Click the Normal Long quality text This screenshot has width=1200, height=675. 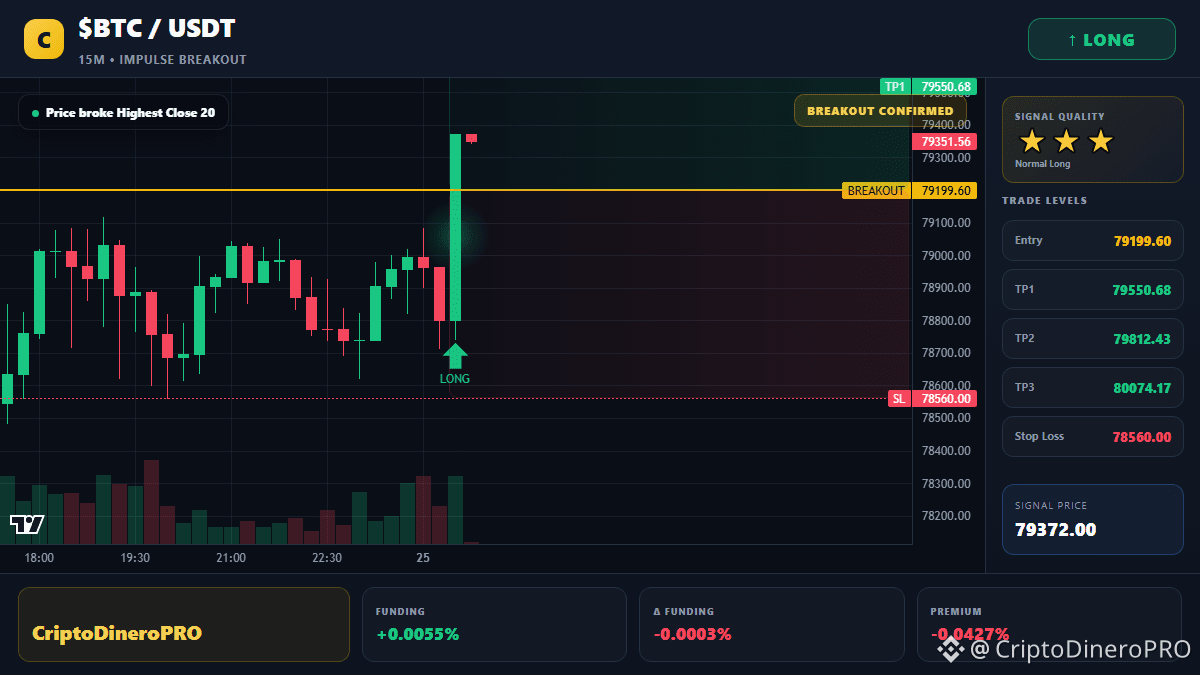coord(1042,164)
